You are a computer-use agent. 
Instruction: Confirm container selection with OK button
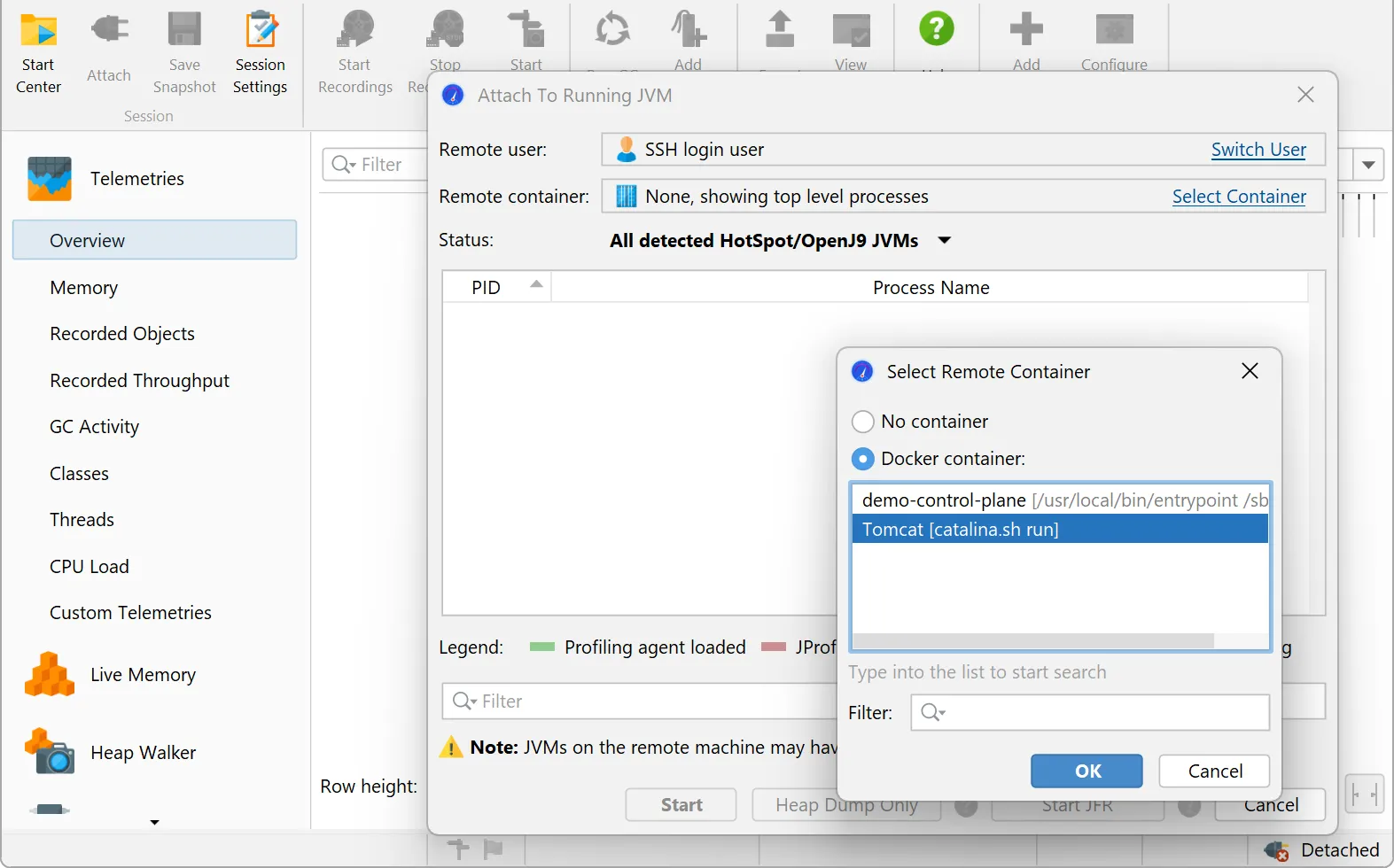click(1086, 771)
